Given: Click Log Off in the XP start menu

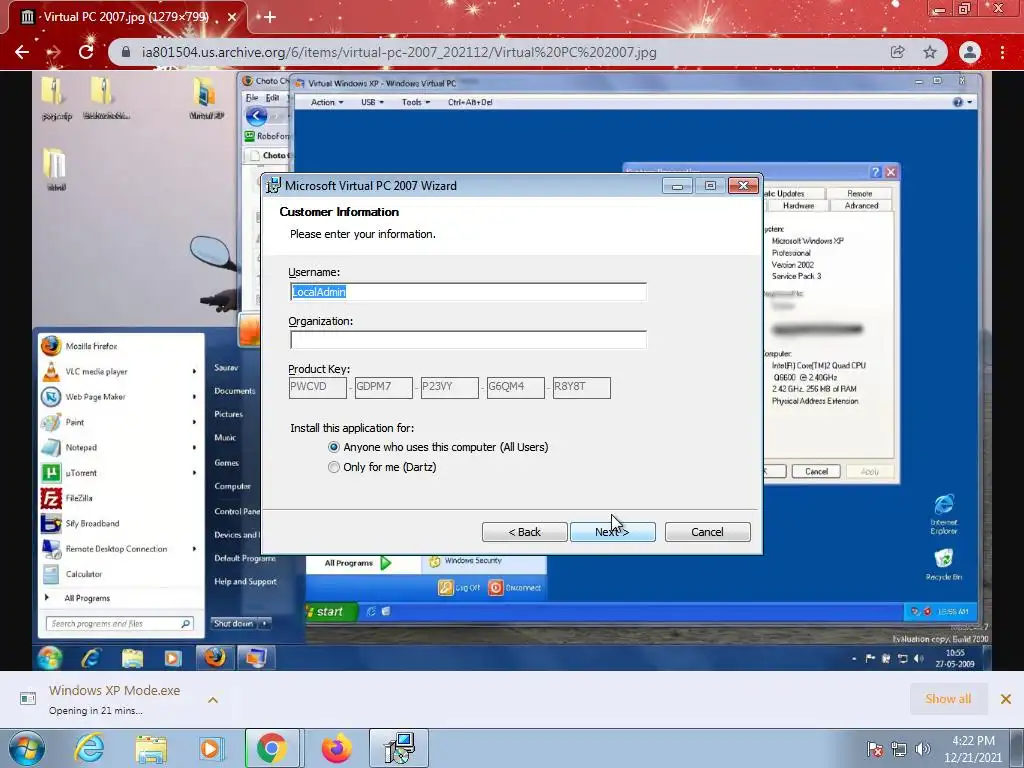Looking at the screenshot, I should (x=459, y=588).
